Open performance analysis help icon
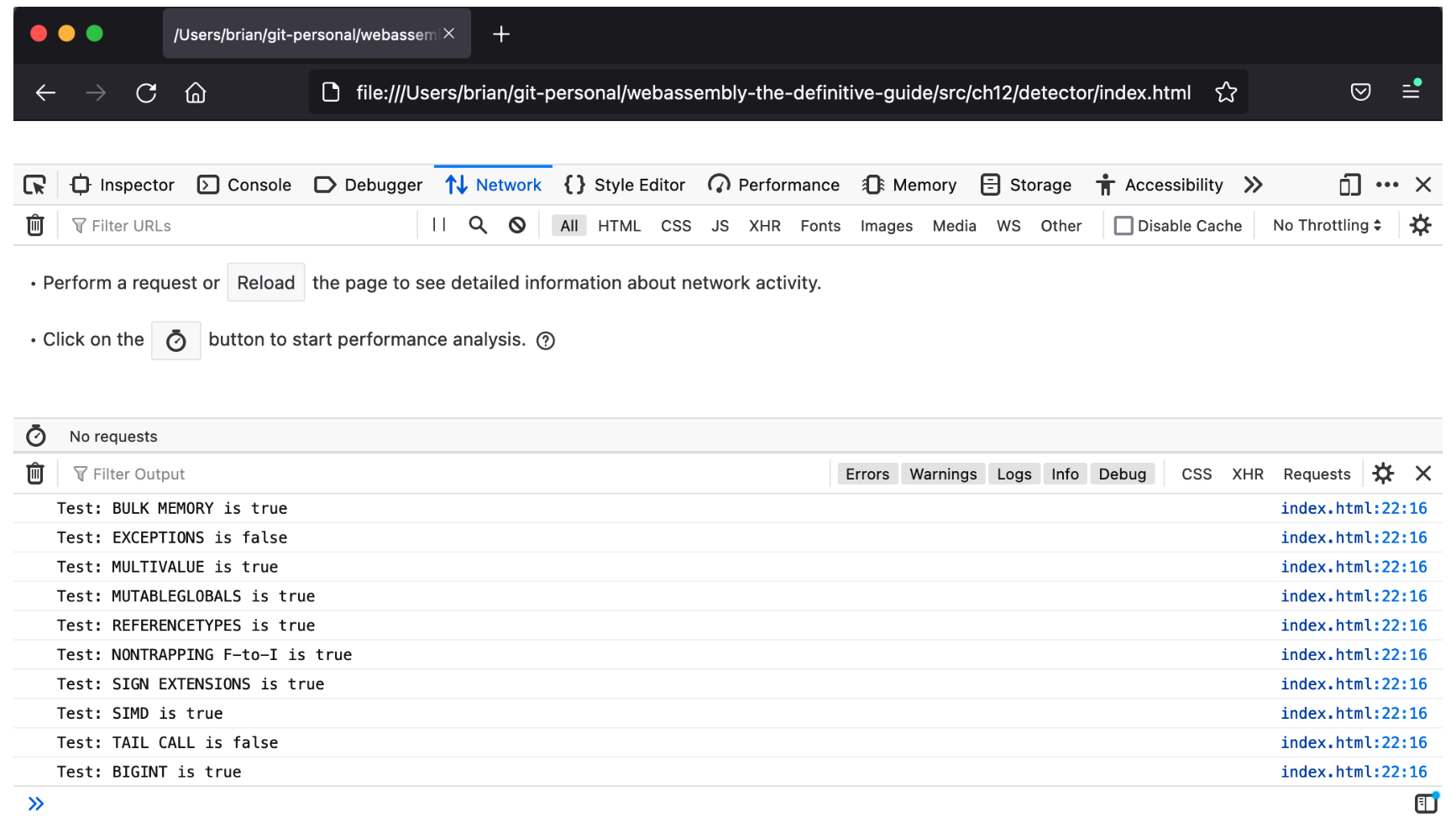This screenshot has height=833, width=1456. (x=546, y=340)
